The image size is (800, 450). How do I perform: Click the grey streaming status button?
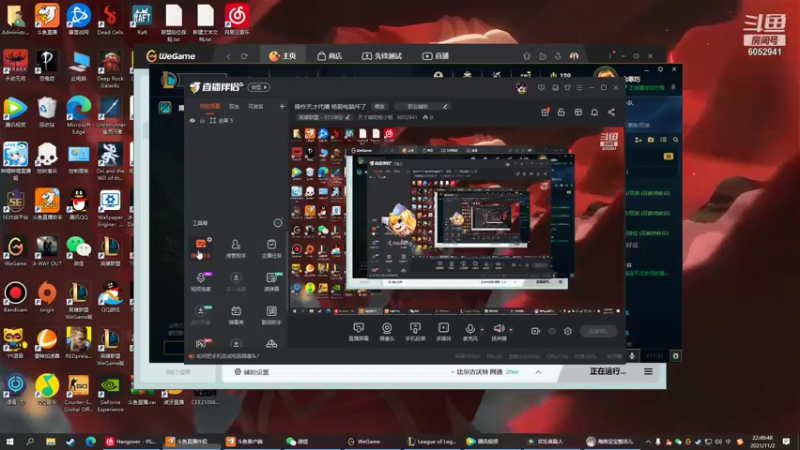point(598,331)
